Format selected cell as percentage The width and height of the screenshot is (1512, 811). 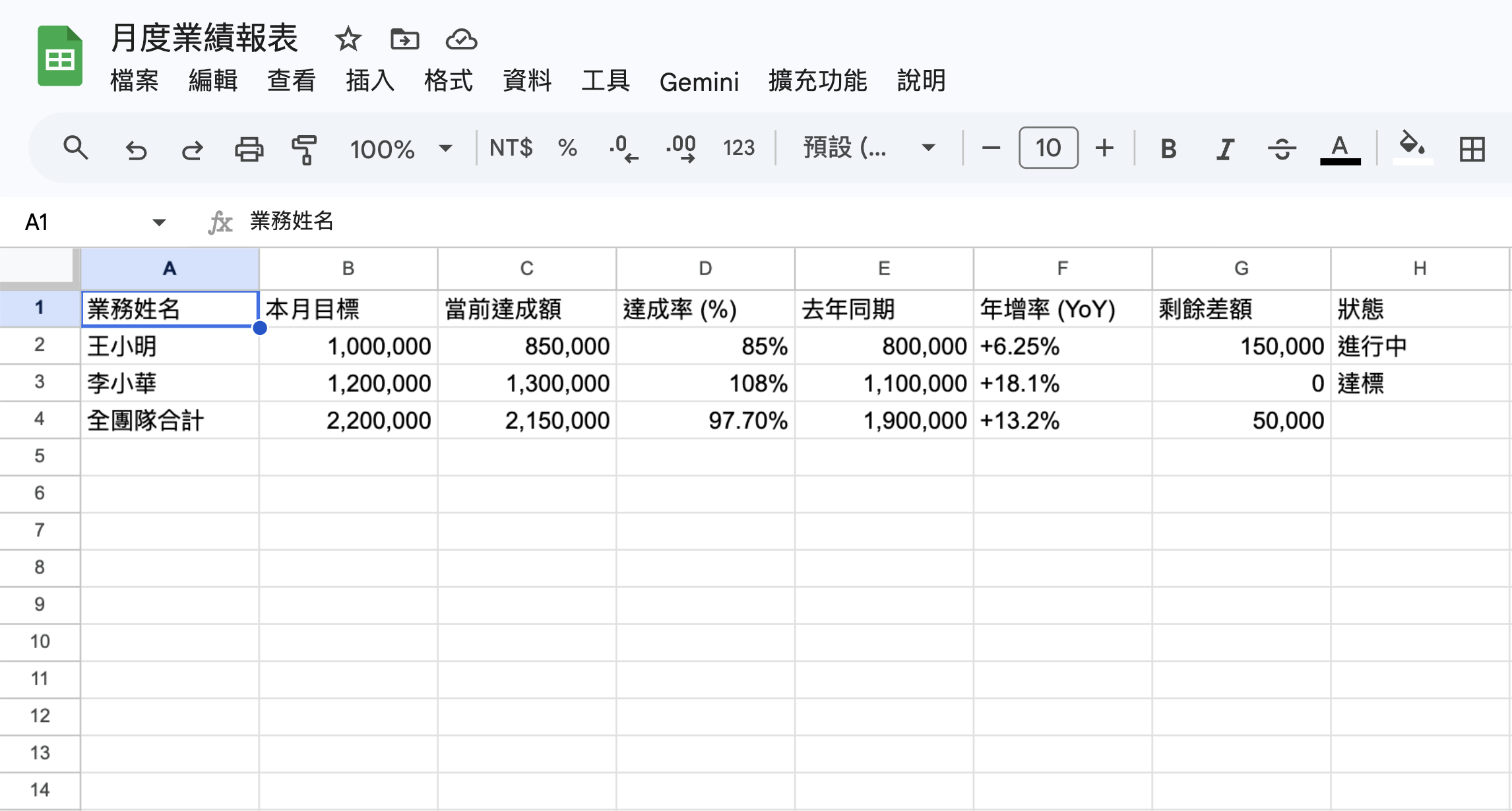pyautogui.click(x=569, y=148)
